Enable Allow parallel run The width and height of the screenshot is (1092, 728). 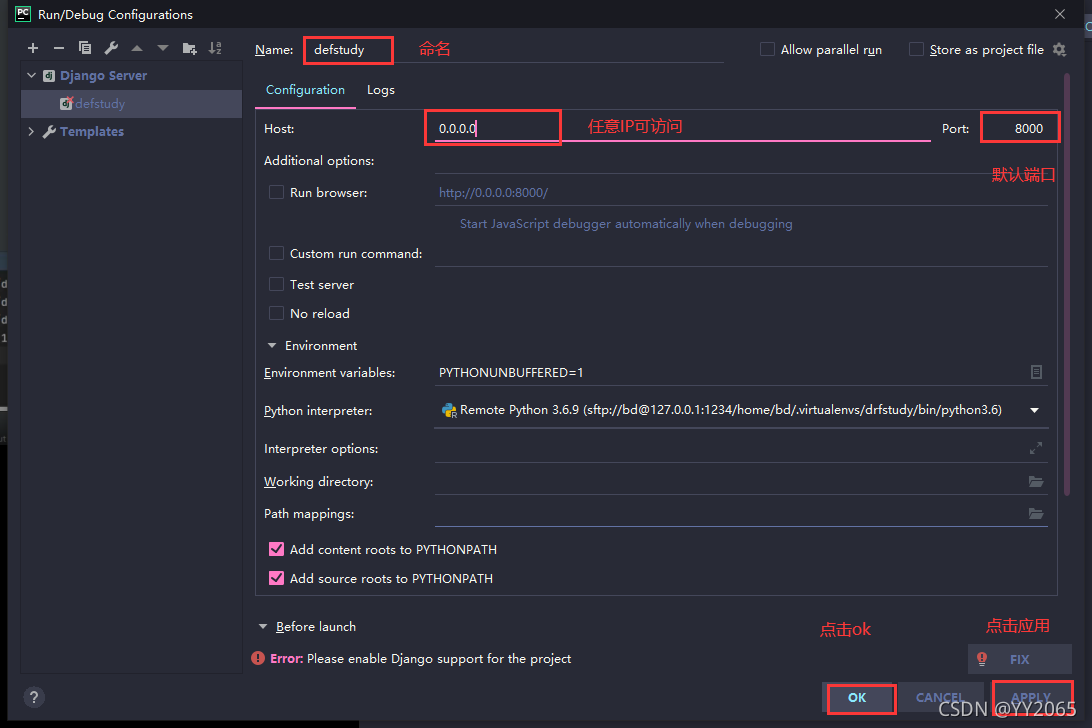pyautogui.click(x=767, y=49)
